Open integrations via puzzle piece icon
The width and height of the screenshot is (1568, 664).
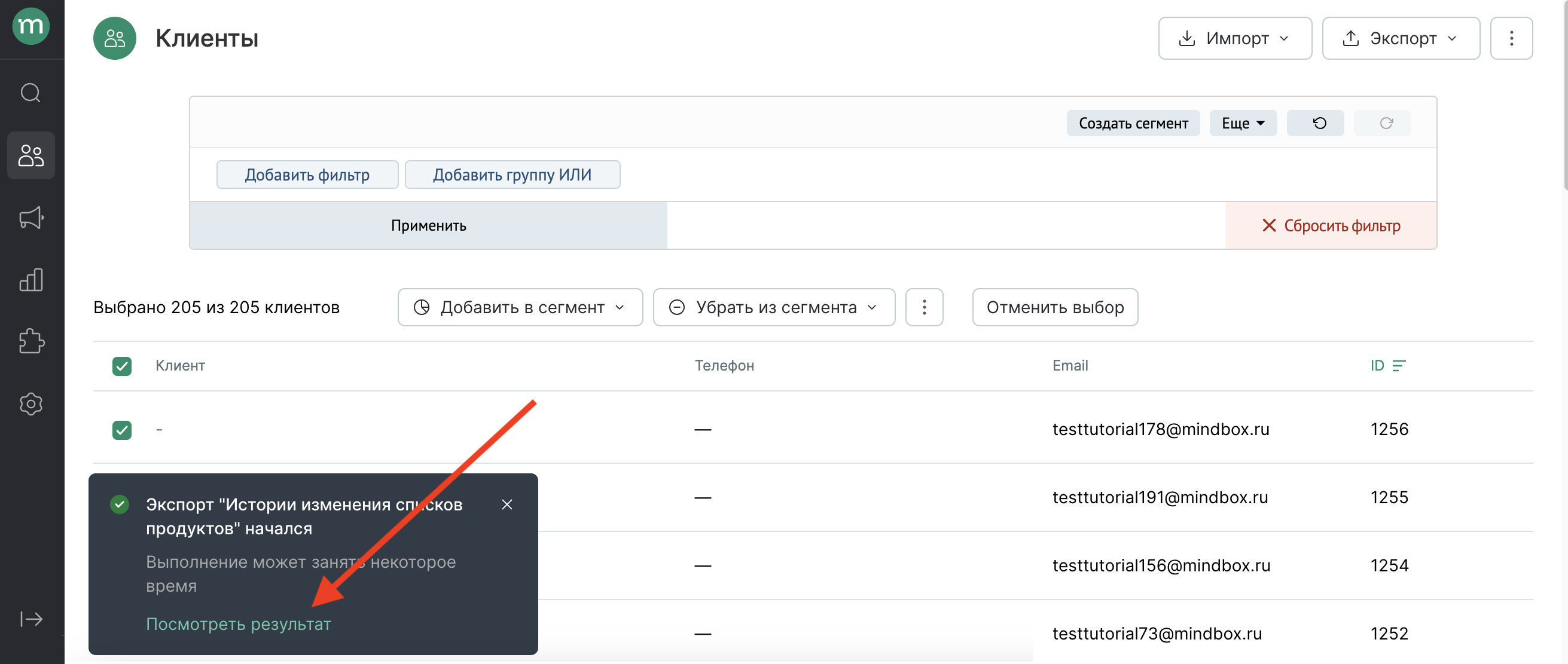31,342
